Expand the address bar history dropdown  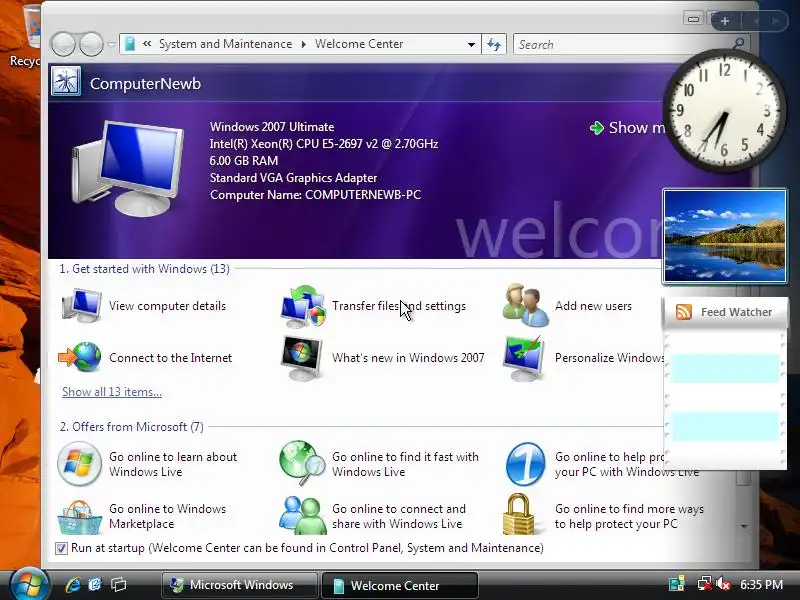click(x=471, y=44)
